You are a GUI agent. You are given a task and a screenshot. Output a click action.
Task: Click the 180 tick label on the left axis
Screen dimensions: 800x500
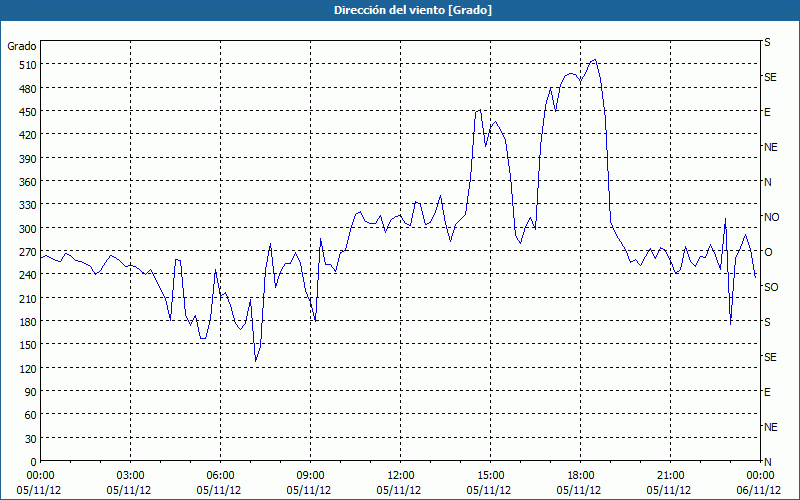28,322
